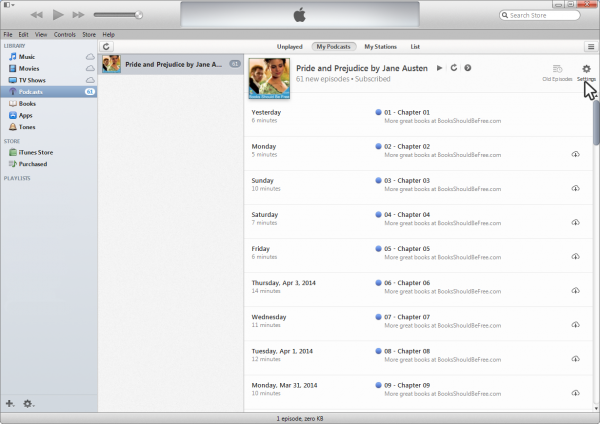The height and width of the screenshot is (424, 600).
Task: Download Chapter 06 via cloud icon
Action: coord(575,290)
